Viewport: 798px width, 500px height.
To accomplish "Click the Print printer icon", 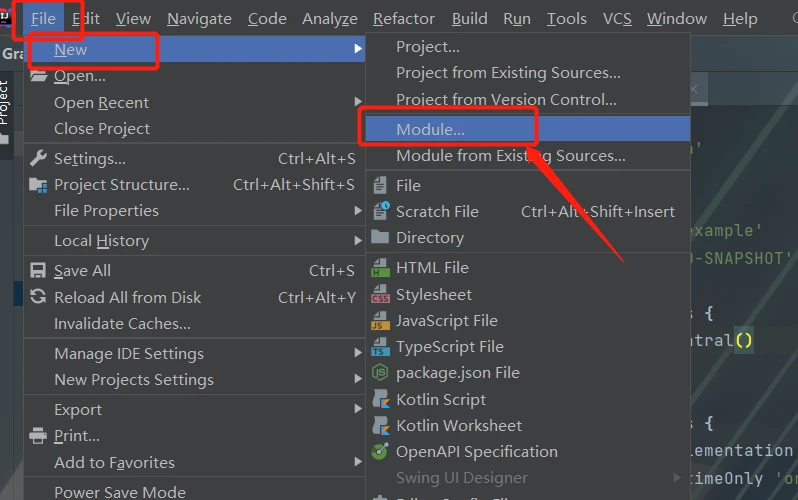I will [38, 436].
